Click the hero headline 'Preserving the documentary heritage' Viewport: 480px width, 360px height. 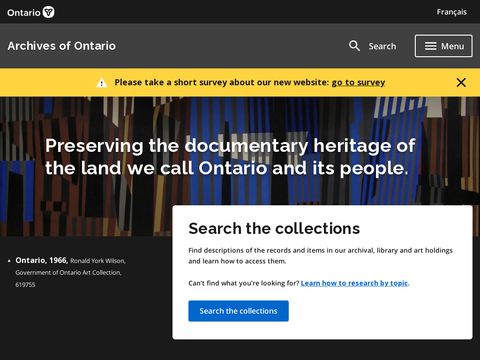(230, 157)
